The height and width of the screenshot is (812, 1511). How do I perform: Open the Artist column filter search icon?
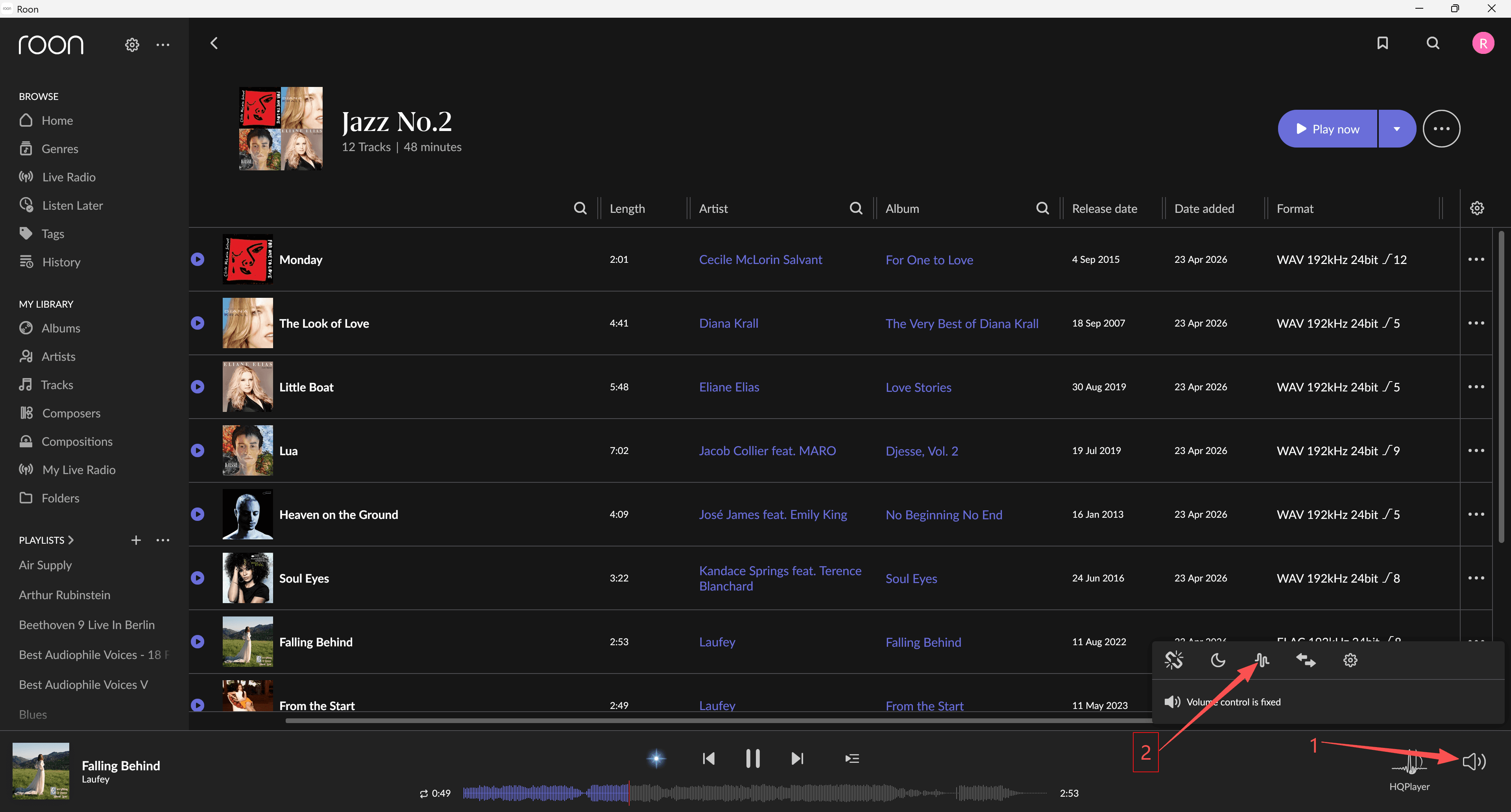point(856,208)
